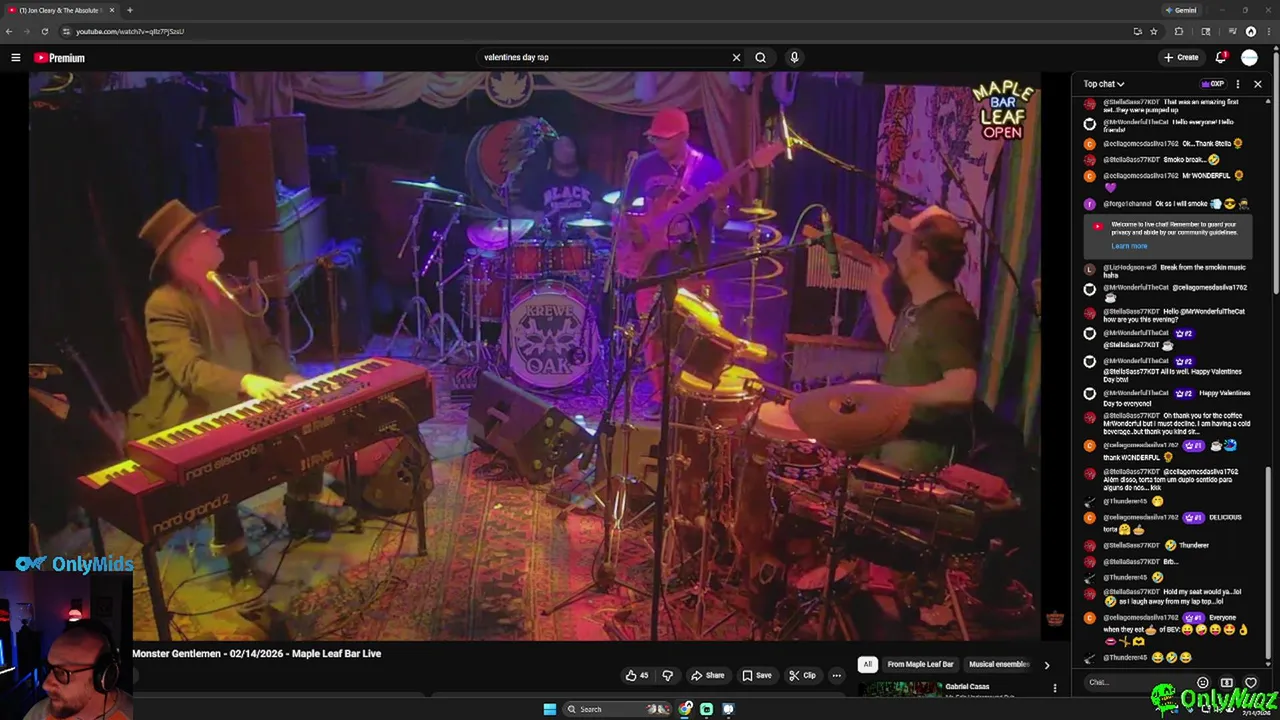
Task: Open YouTube notifications bell
Action: click(x=1221, y=57)
